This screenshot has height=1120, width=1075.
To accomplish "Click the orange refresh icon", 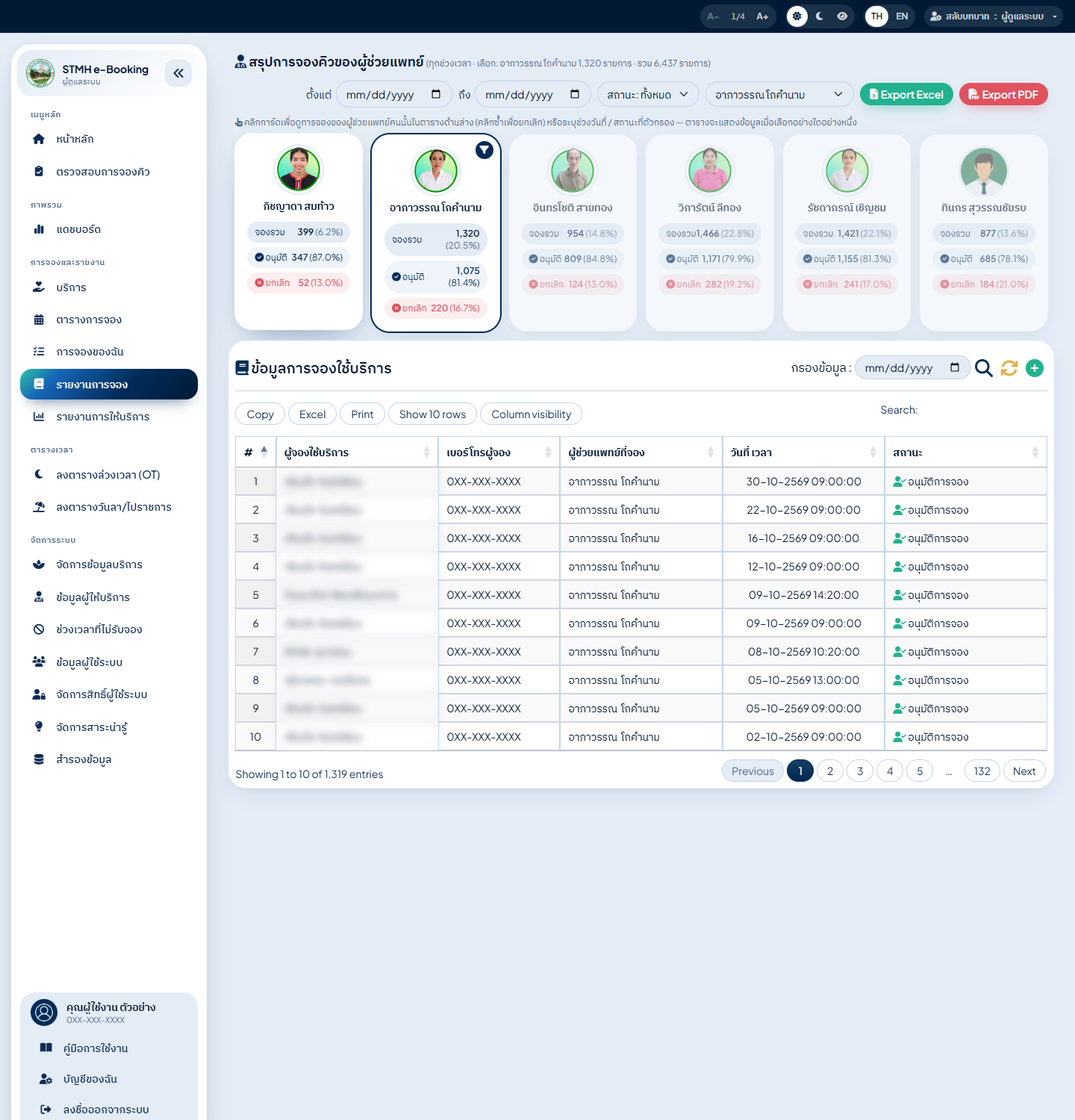I will (x=1009, y=368).
